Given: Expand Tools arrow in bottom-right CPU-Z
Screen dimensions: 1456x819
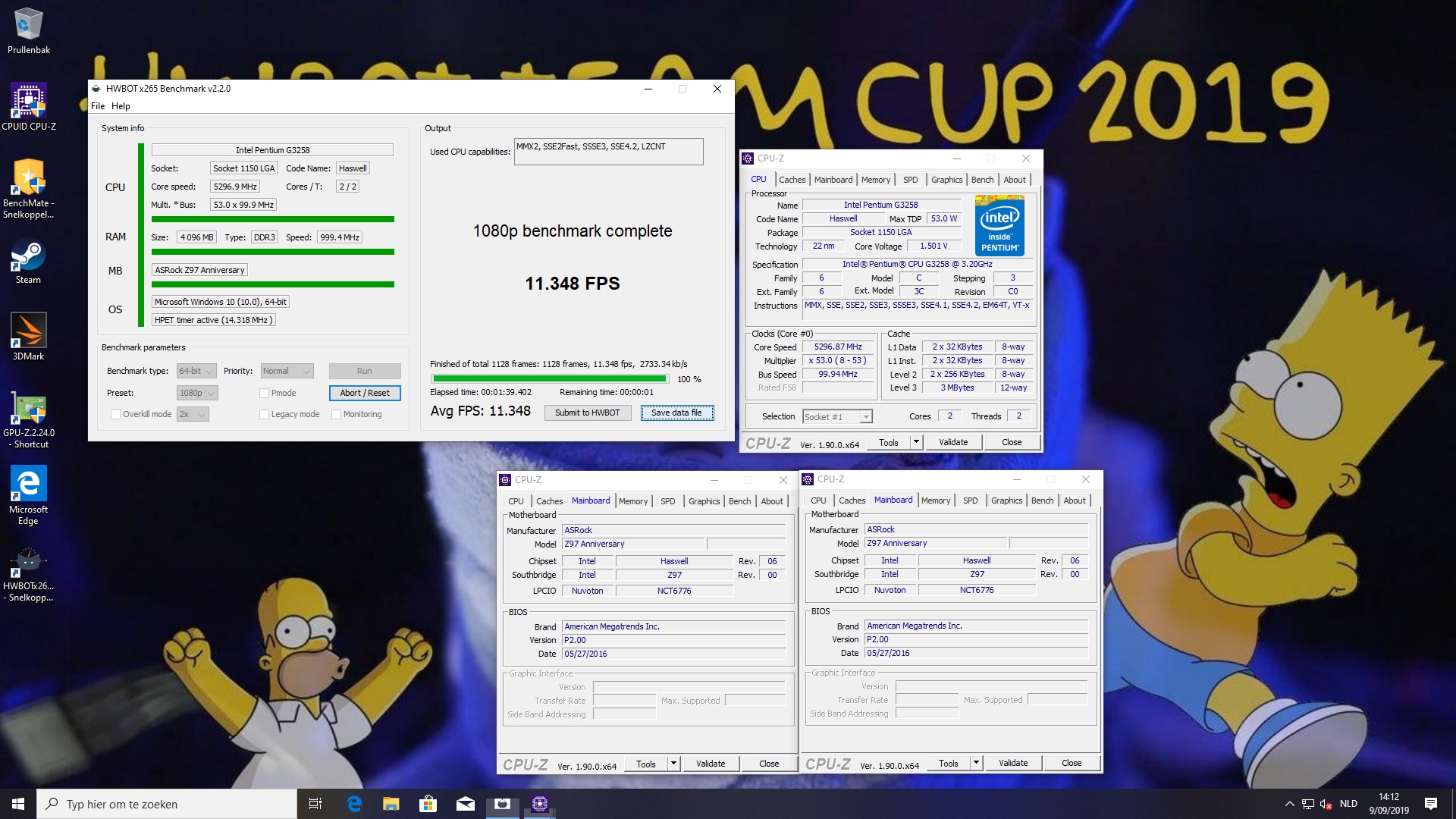Looking at the screenshot, I should pos(976,763).
